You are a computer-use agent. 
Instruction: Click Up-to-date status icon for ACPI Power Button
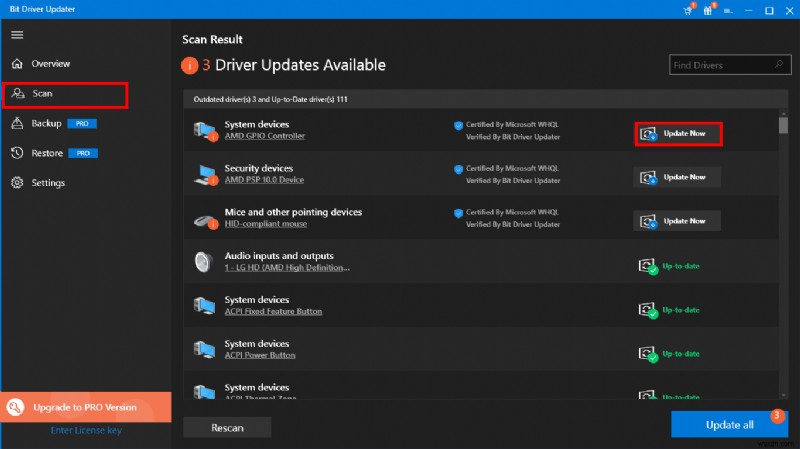coord(648,354)
